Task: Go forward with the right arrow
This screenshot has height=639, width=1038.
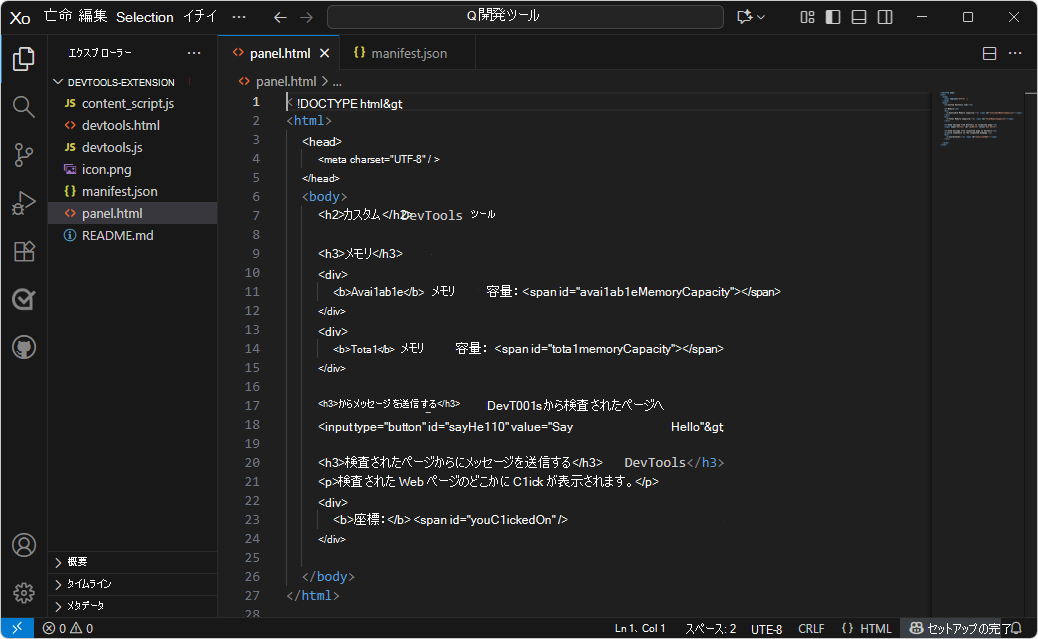Action: click(306, 17)
